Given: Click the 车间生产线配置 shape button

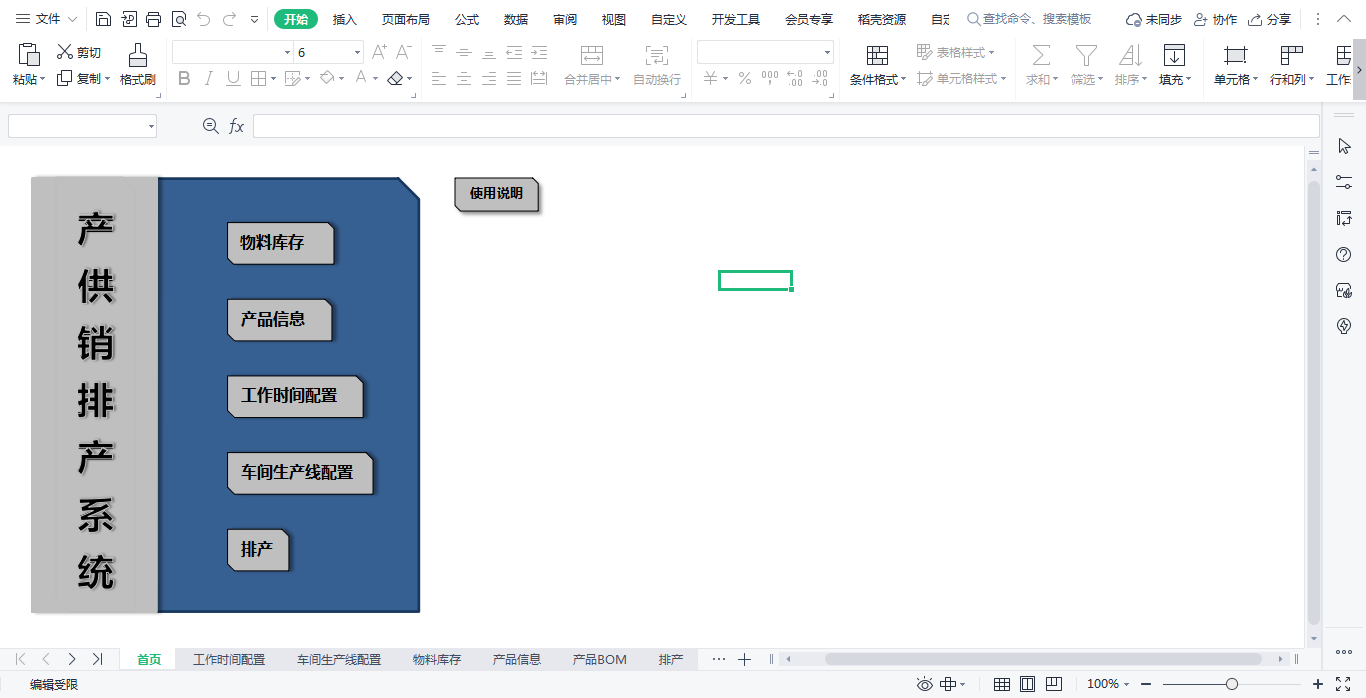Looking at the screenshot, I should coord(300,473).
